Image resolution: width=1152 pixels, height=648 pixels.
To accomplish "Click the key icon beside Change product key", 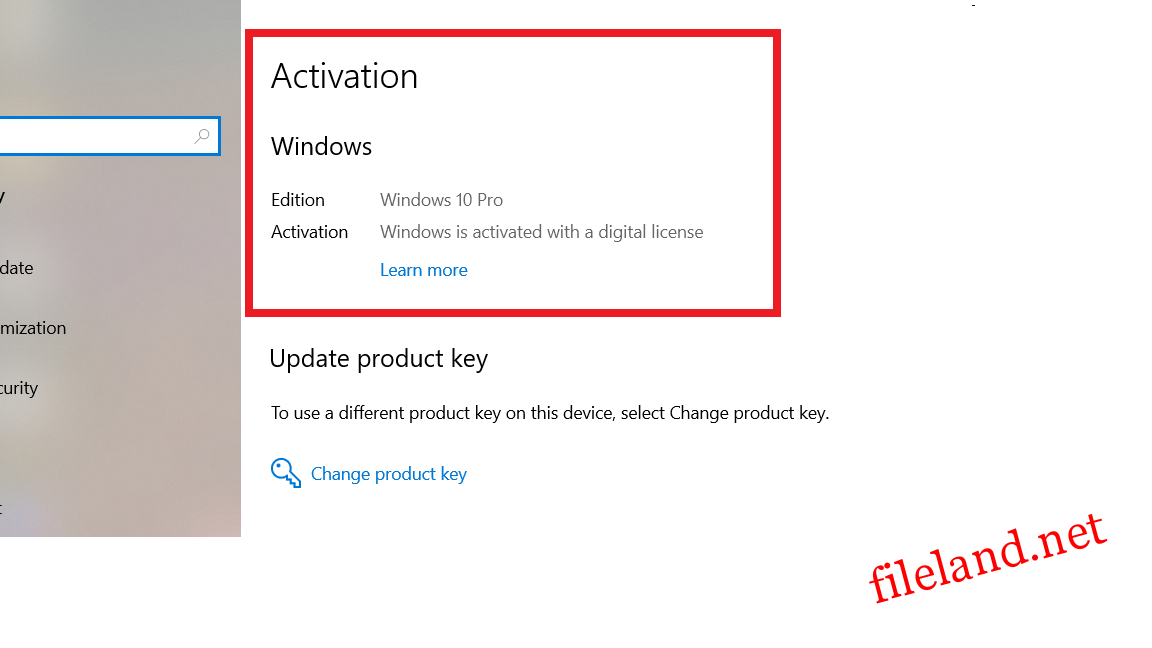I will pos(286,473).
